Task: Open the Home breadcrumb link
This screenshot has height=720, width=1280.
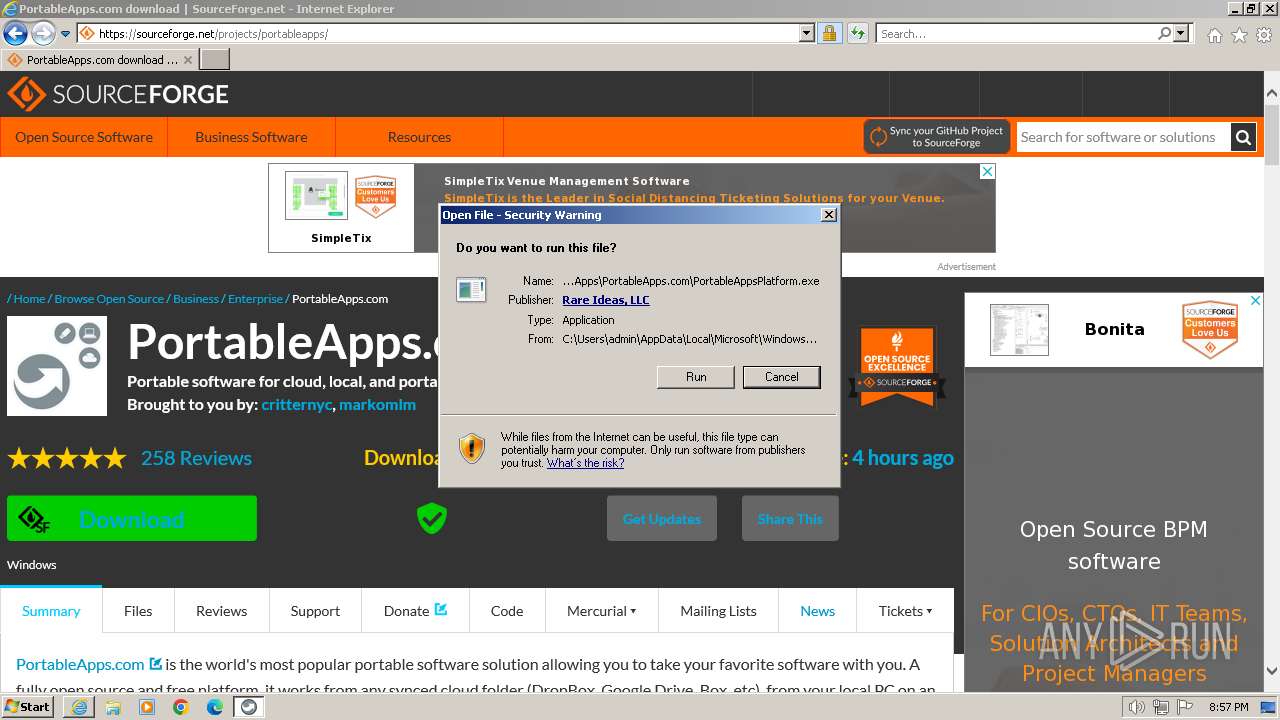Action: [29, 299]
